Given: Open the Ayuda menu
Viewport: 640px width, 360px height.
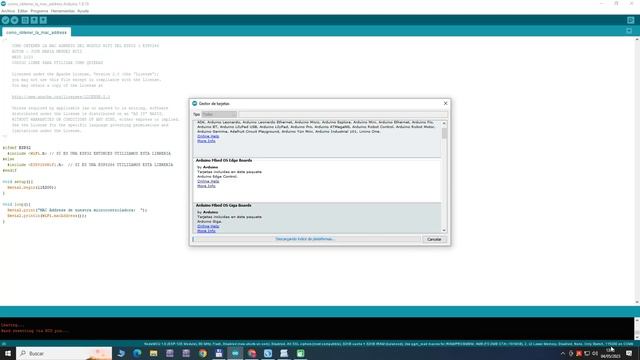Looking at the screenshot, I should click(83, 11).
